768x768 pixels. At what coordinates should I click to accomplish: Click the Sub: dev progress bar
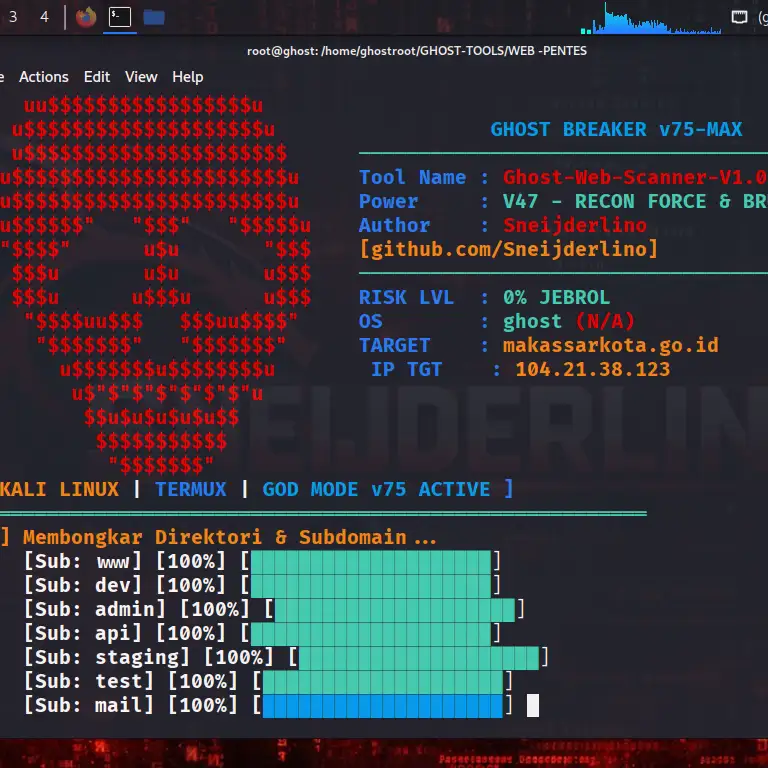click(x=371, y=585)
